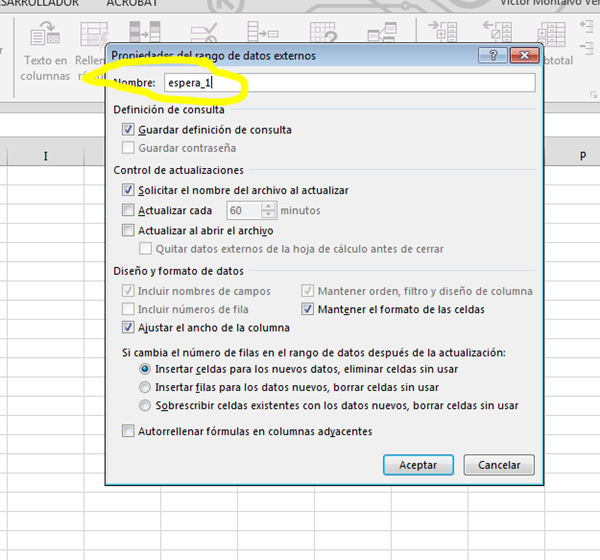Viewport: 600px width, 560px height.
Task: Click Mantener orden, filtro y diseño checkbox
Action: coord(308,291)
